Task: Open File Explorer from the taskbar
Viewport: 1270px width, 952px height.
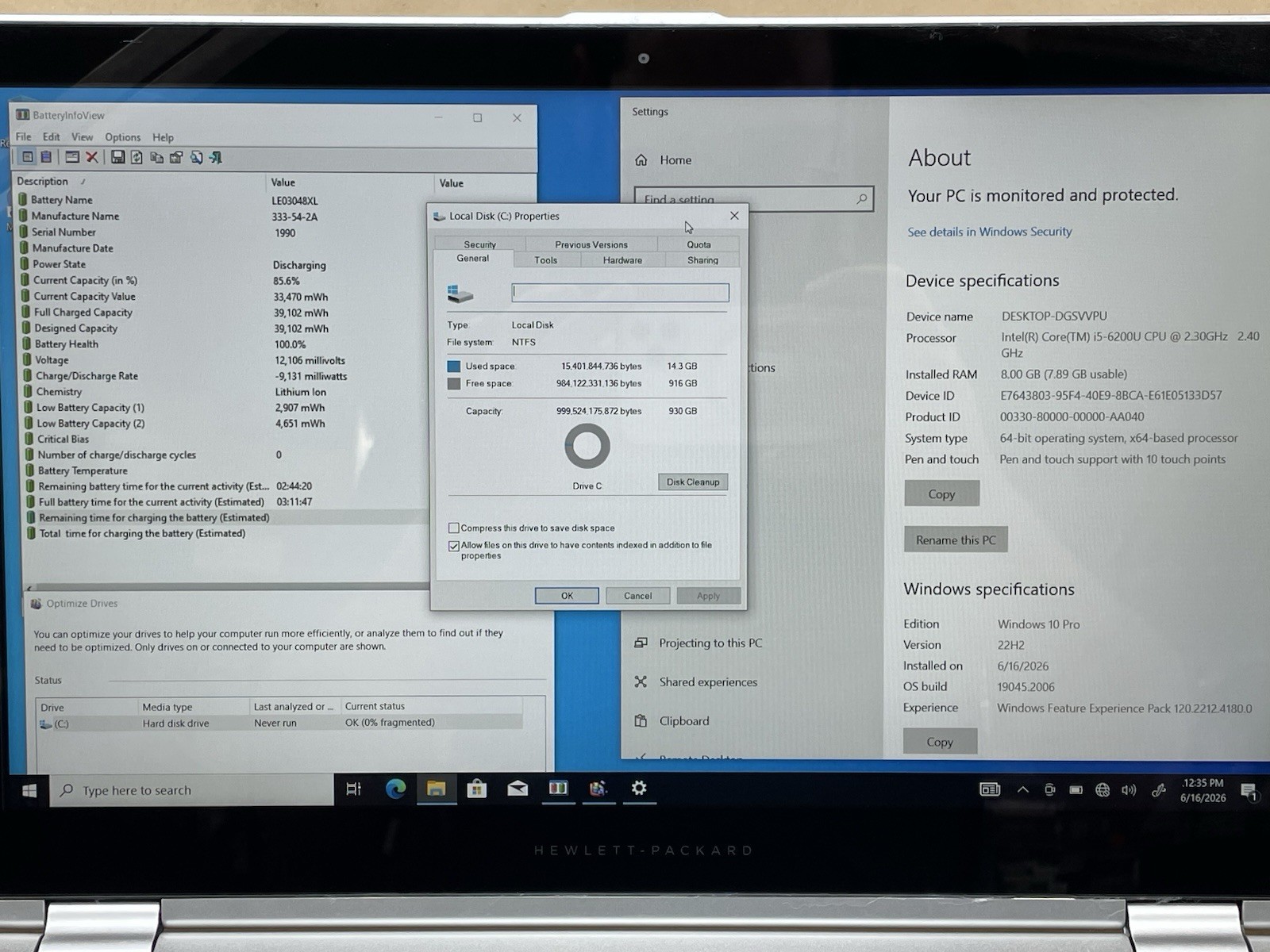Action: pyautogui.click(x=436, y=789)
